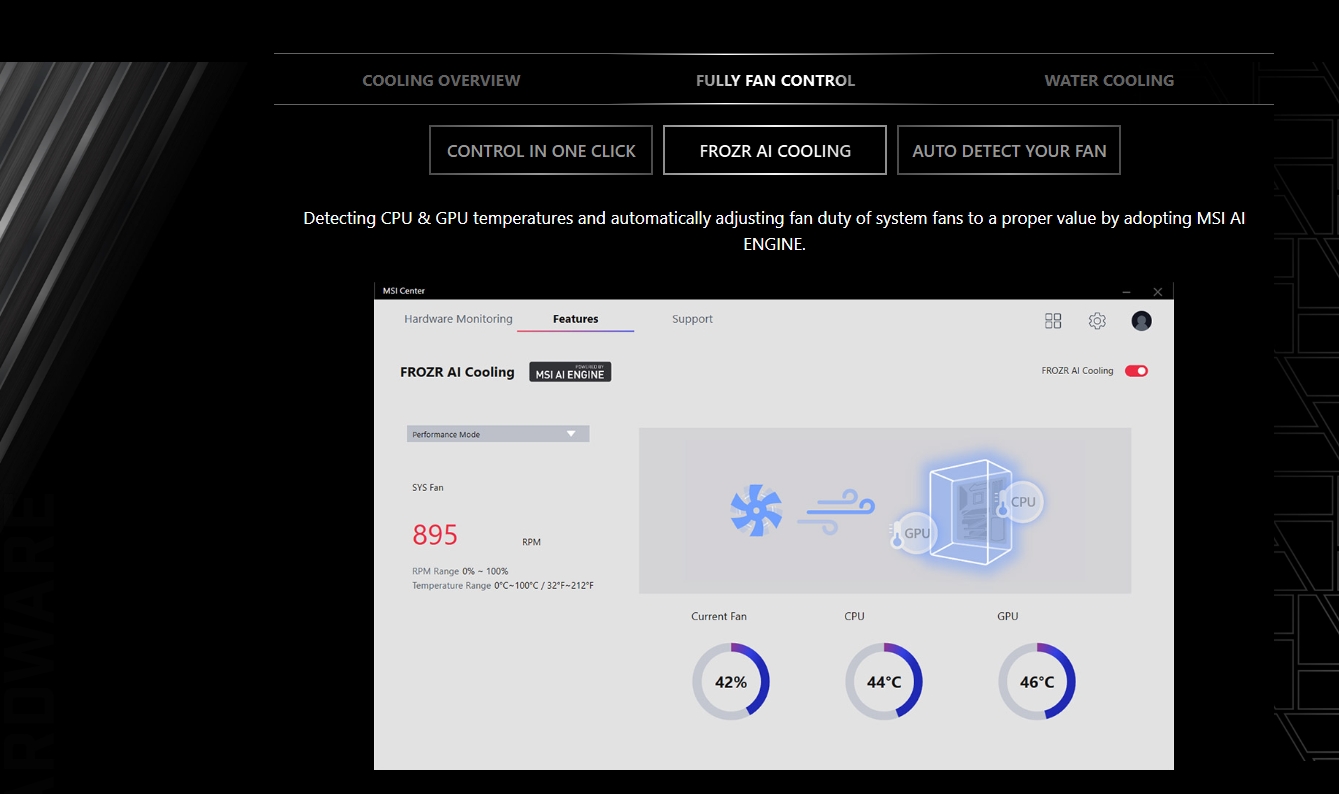1339x794 pixels.
Task: Click the CPU temperature bubble in the diagram
Action: [1020, 502]
